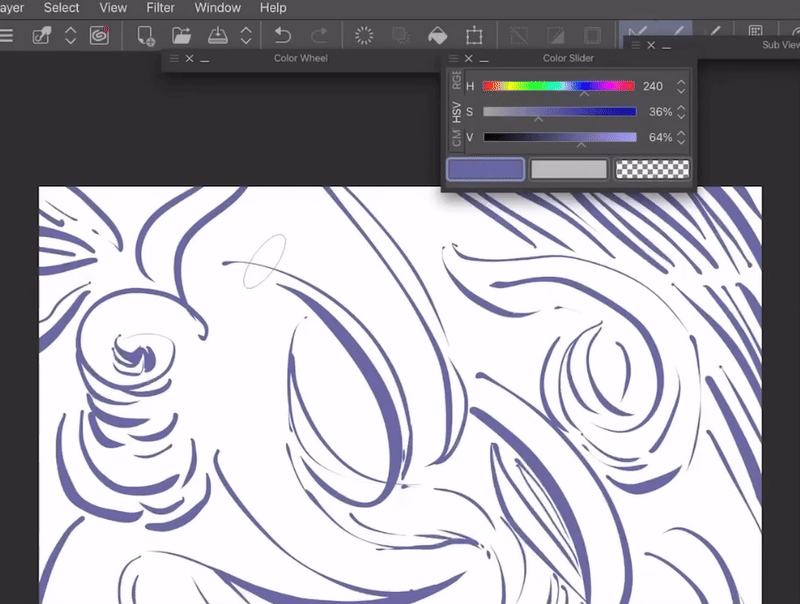Screen dimensions: 800x604
Task: Select the gray sub color swatch
Action: point(569,169)
